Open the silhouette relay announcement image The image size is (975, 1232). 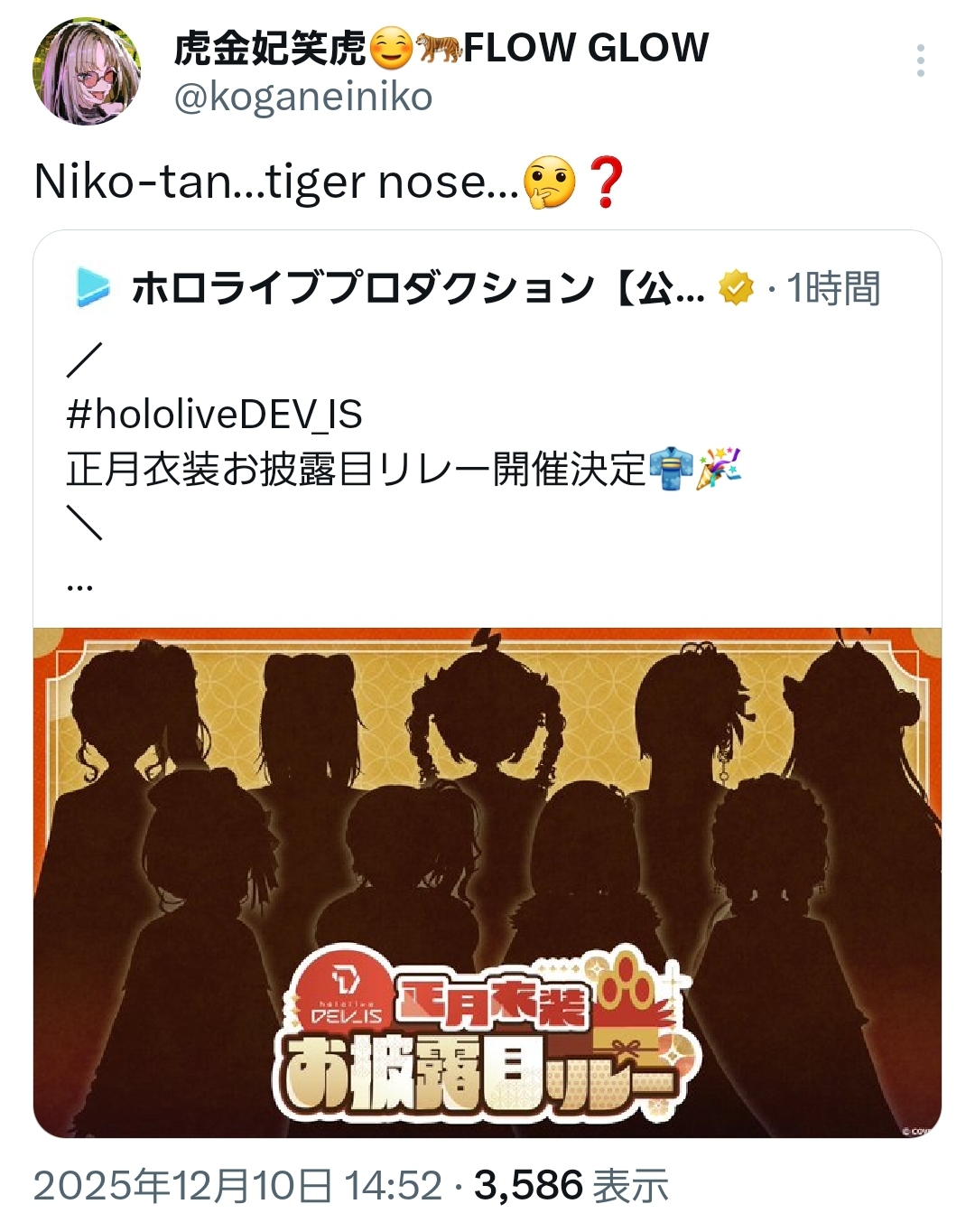coord(487,882)
